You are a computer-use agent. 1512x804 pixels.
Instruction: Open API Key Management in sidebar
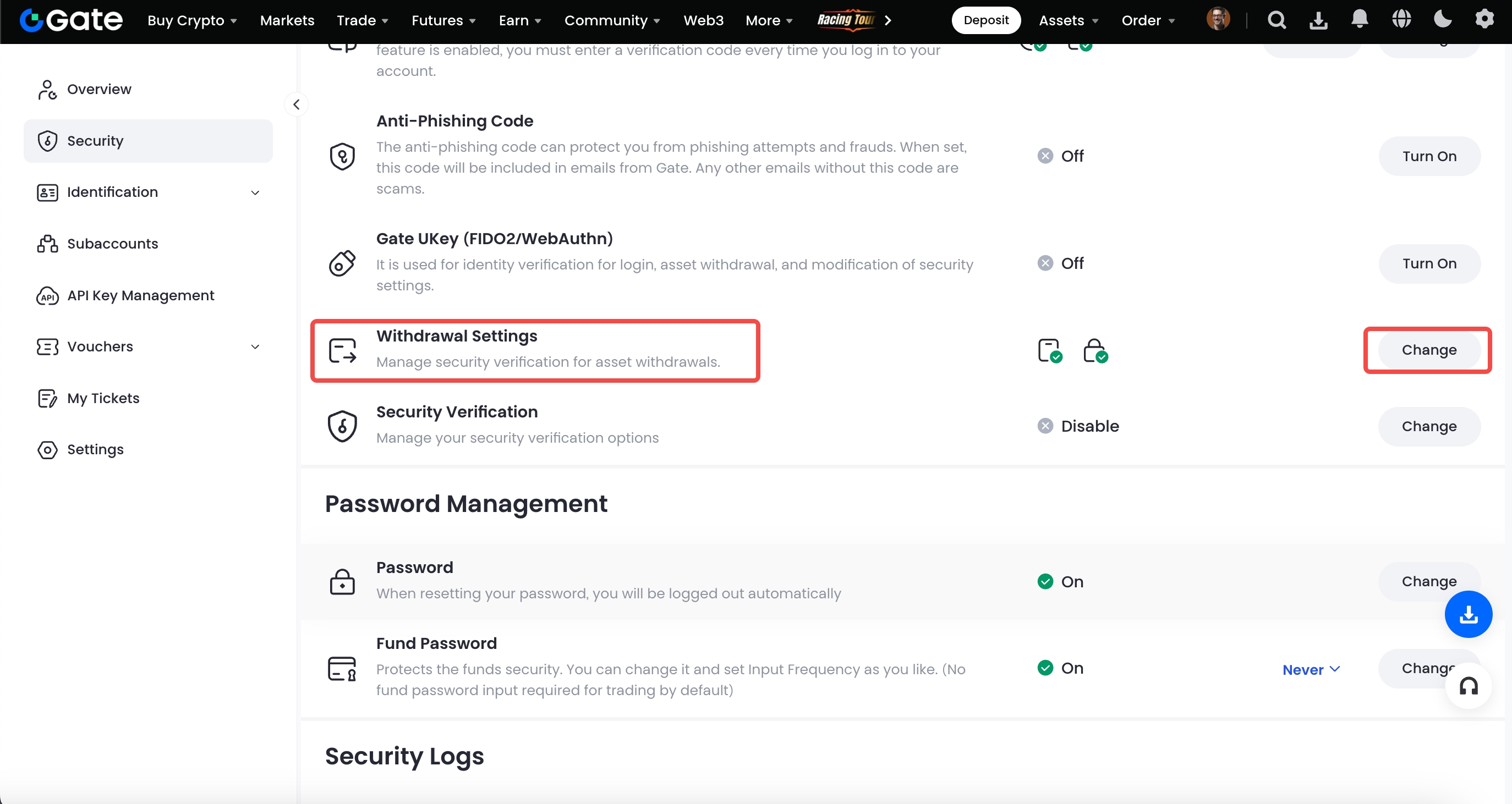(140, 295)
